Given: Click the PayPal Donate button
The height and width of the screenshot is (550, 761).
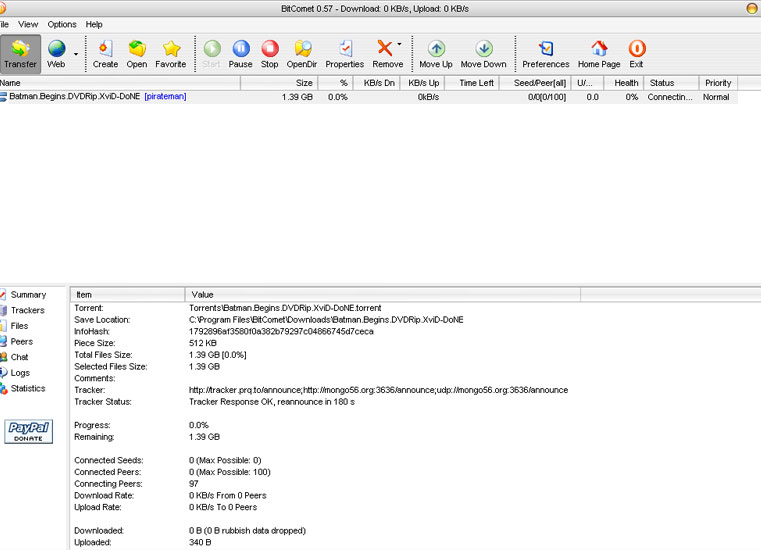Looking at the screenshot, I should [x=29, y=432].
